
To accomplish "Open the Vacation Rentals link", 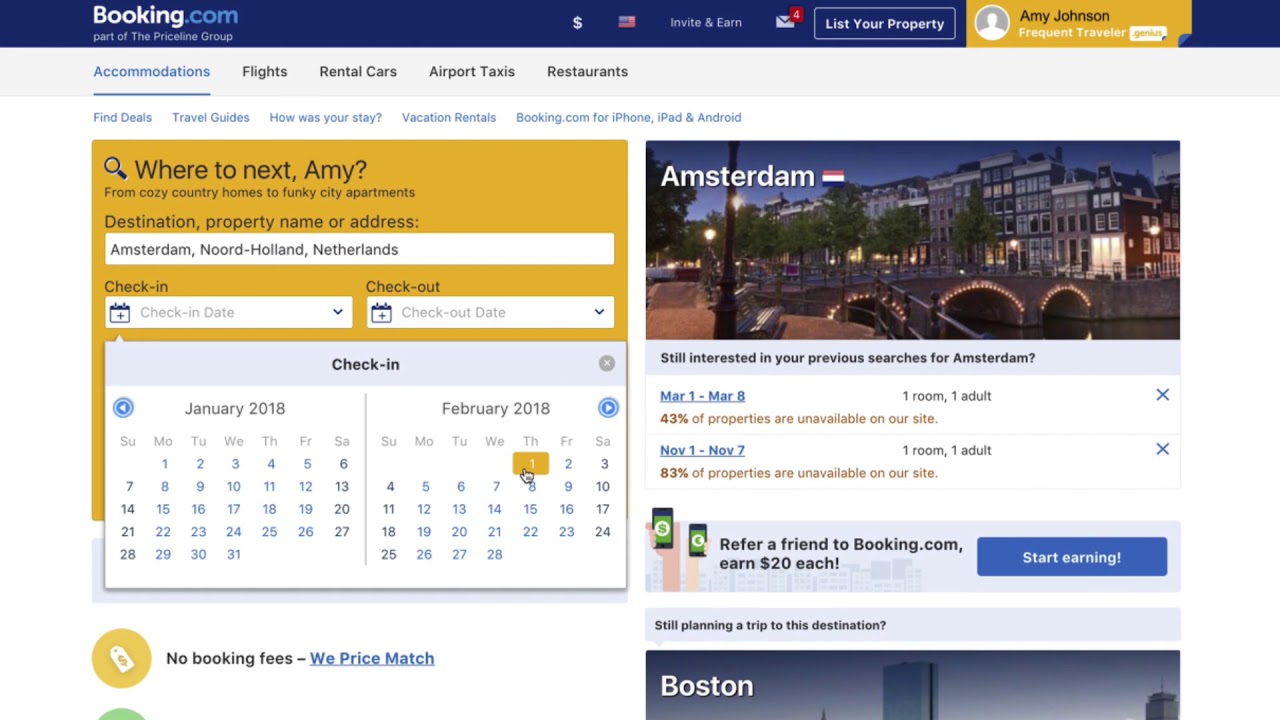I will point(448,117).
